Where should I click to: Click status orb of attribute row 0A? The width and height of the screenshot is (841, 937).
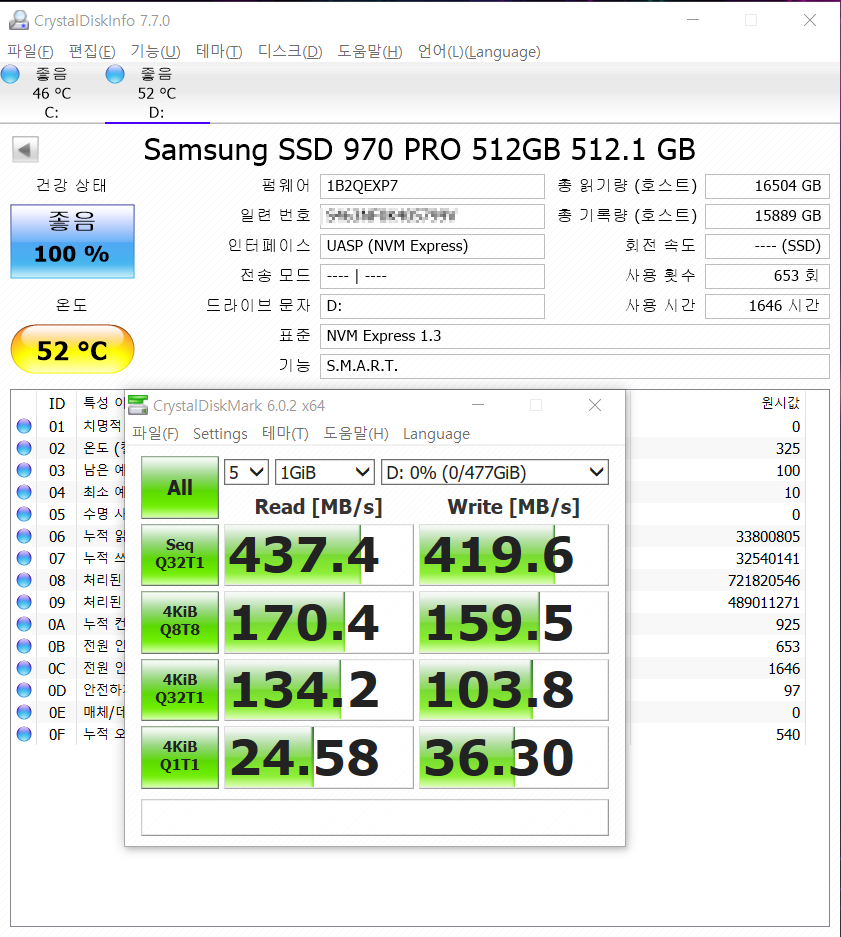point(24,624)
